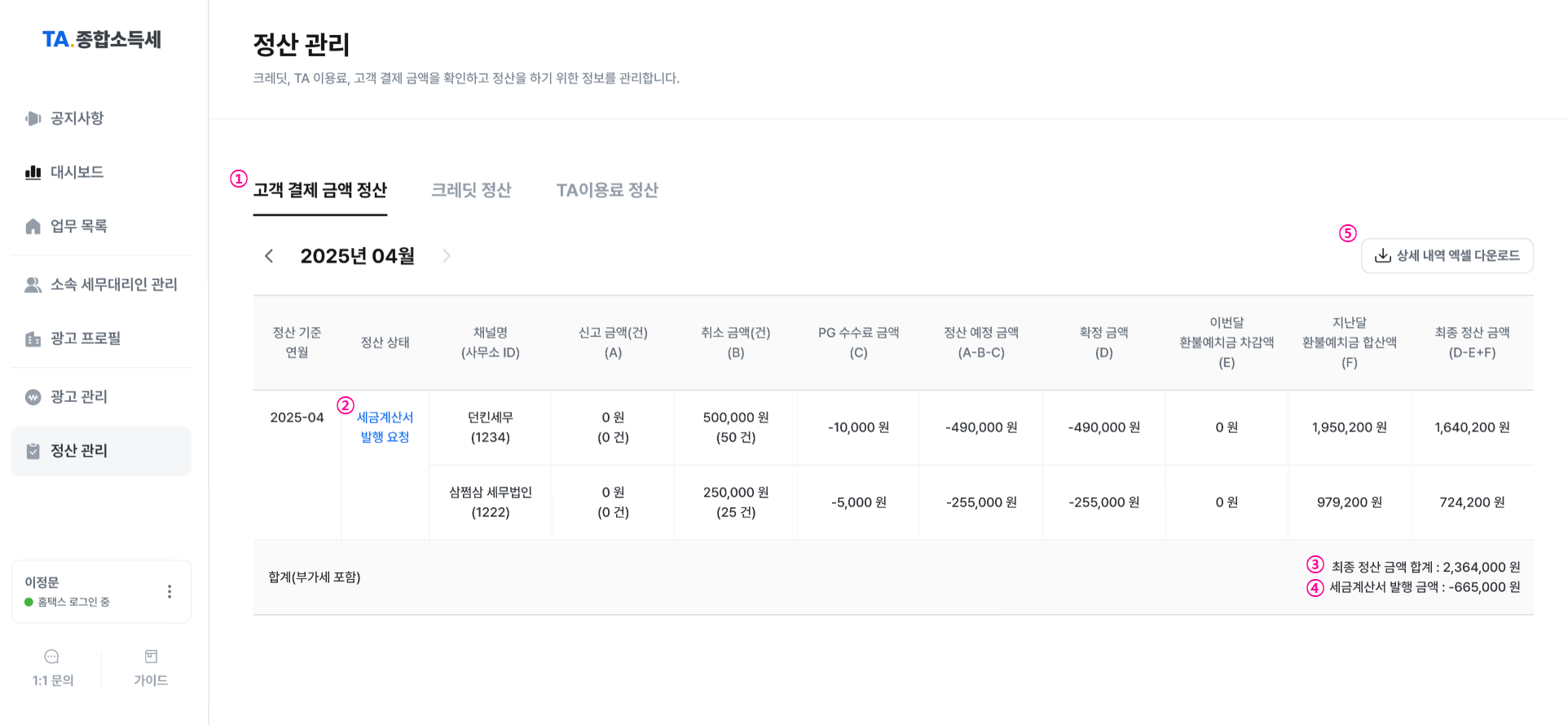Screen dimensions: 1568x725
Task: Open the 가이드 book icon
Action: [x=151, y=656]
